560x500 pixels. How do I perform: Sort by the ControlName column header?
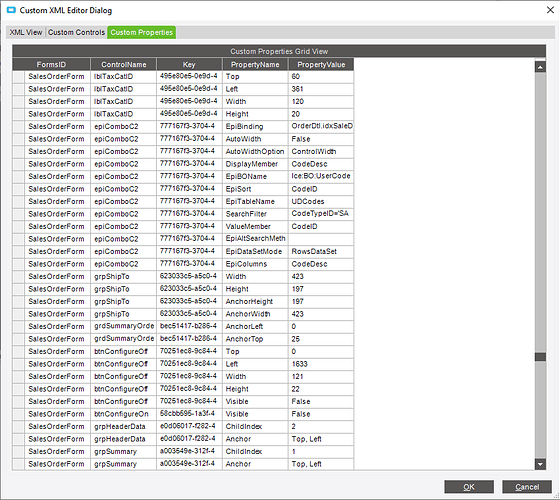124,64
